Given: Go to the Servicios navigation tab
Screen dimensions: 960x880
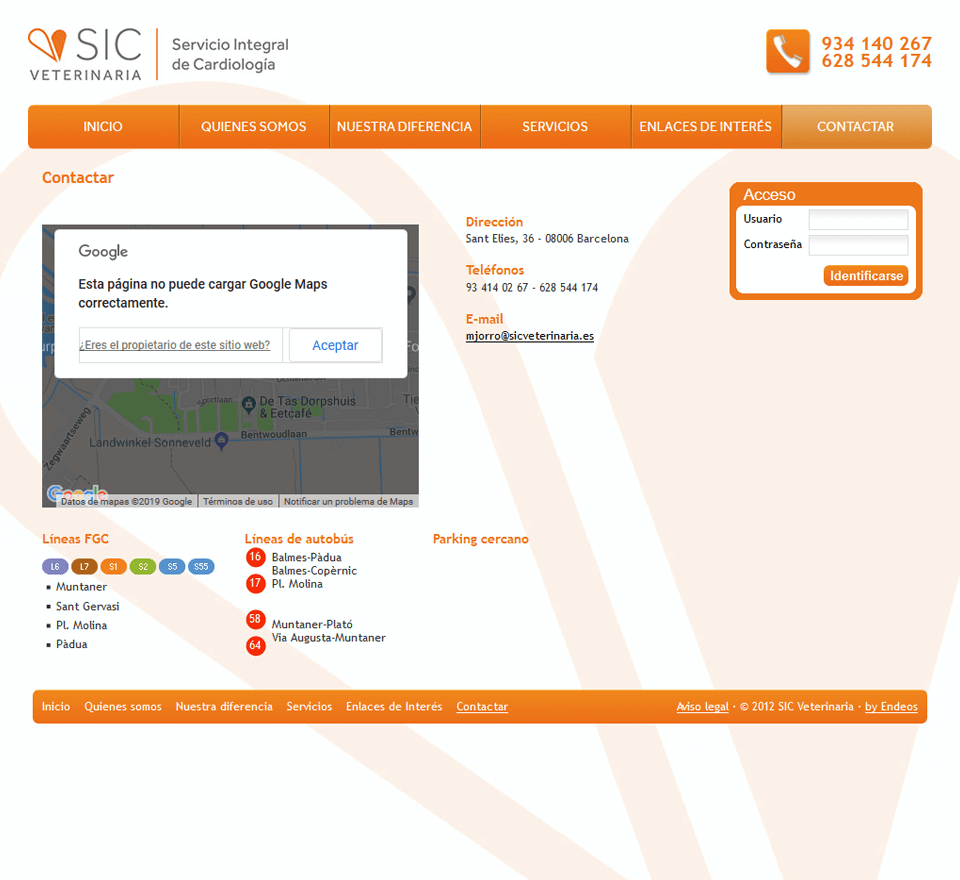Looking at the screenshot, I should click(555, 127).
